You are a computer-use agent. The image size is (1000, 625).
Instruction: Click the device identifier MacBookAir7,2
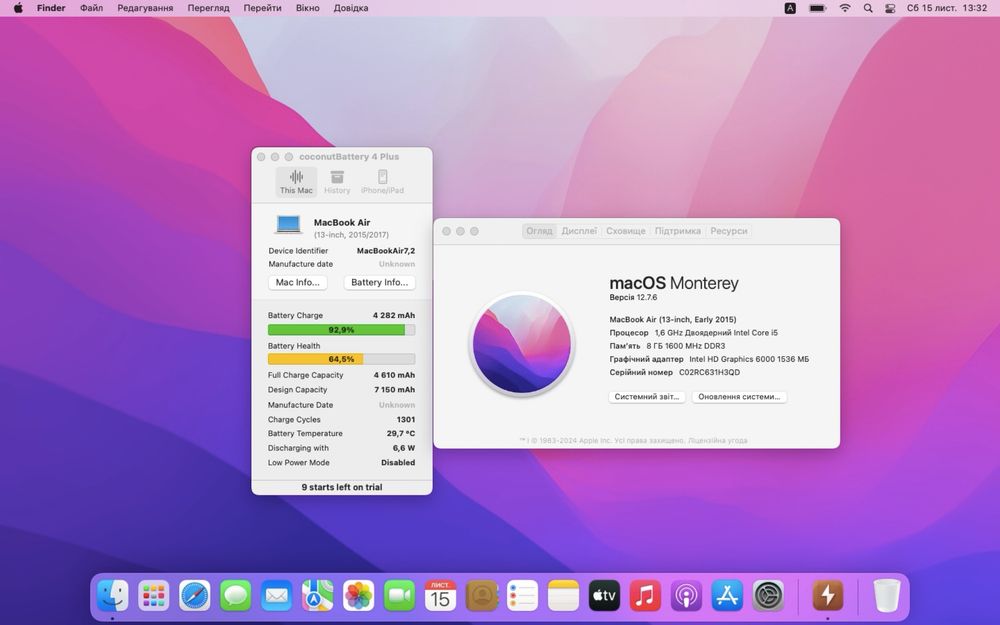(386, 251)
